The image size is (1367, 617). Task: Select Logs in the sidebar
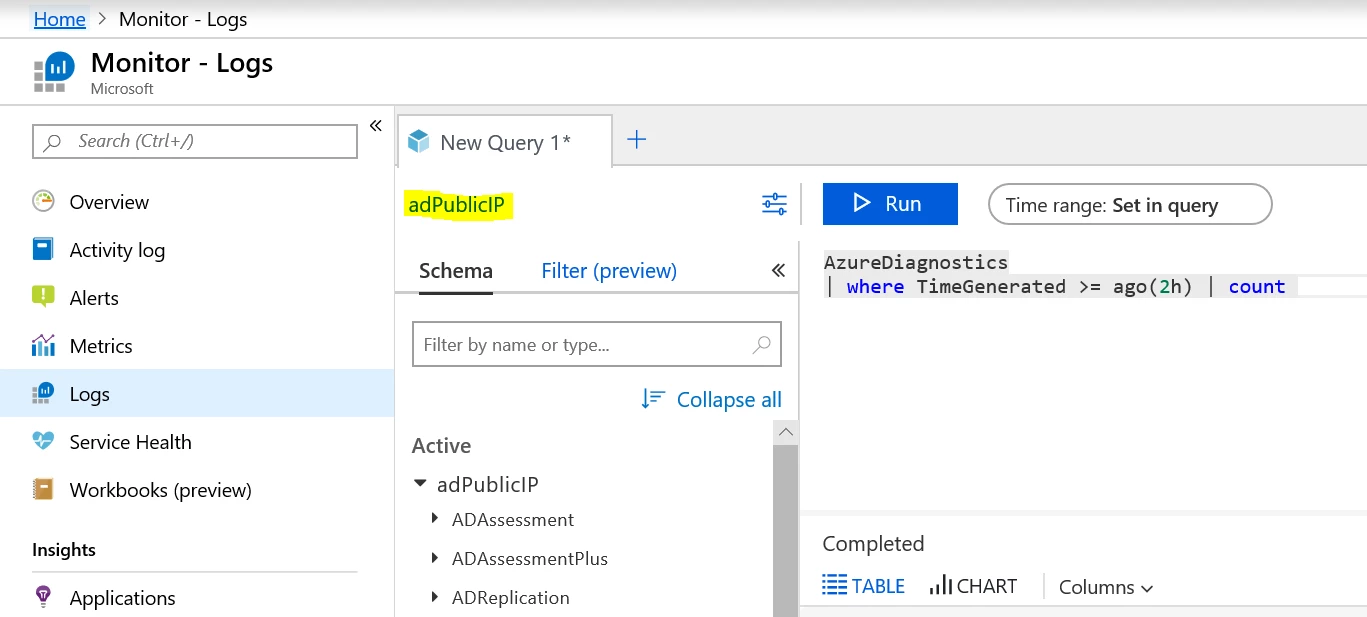tap(197, 394)
